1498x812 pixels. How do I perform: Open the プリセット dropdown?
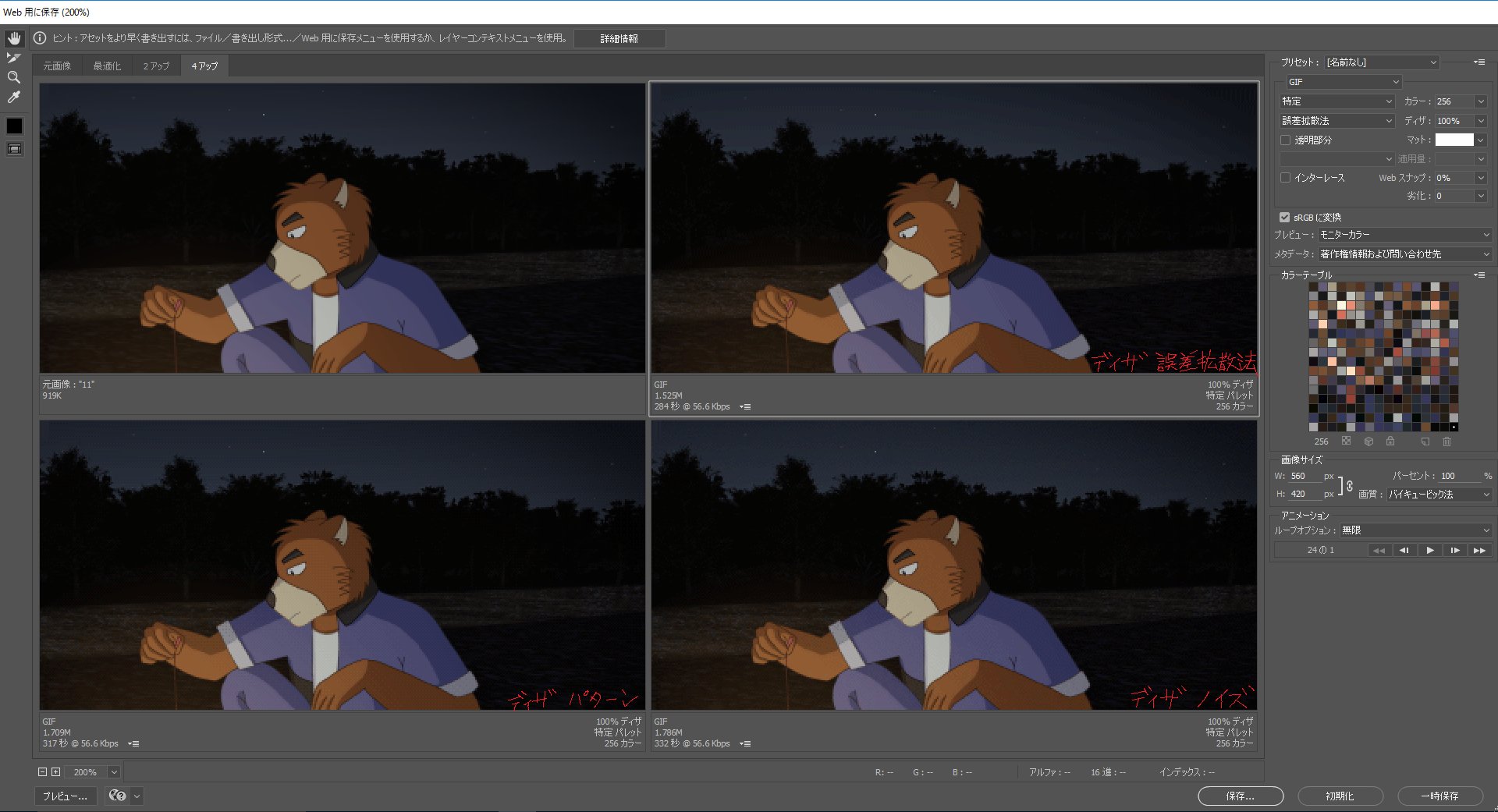pyautogui.click(x=1381, y=62)
